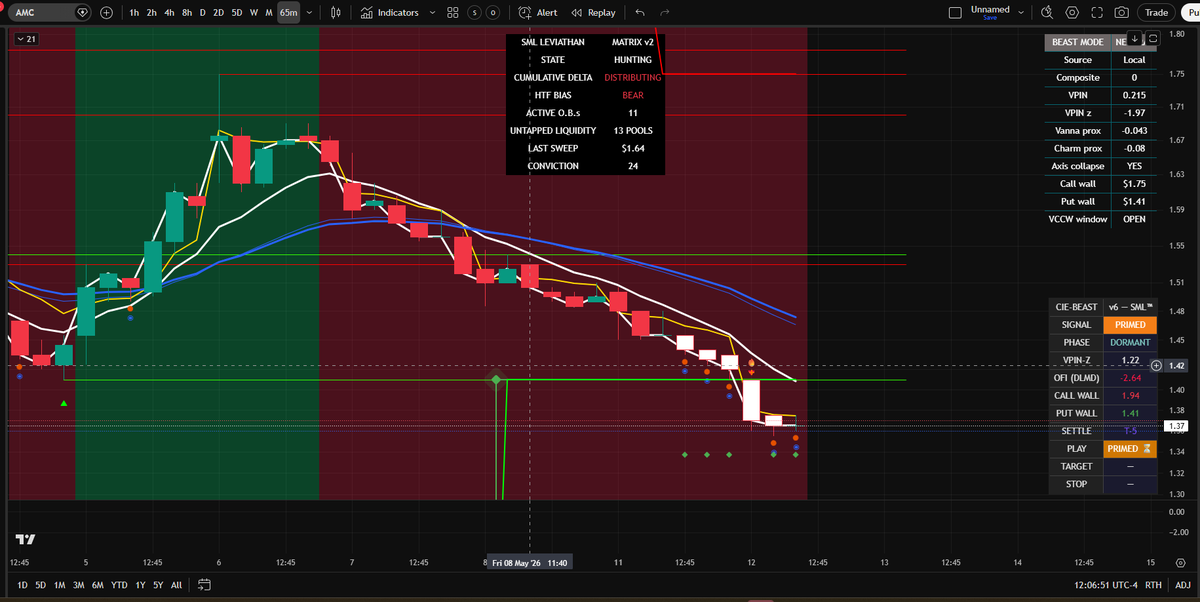The width and height of the screenshot is (1200, 602).
Task: Undo the last chart action
Action: [640, 13]
